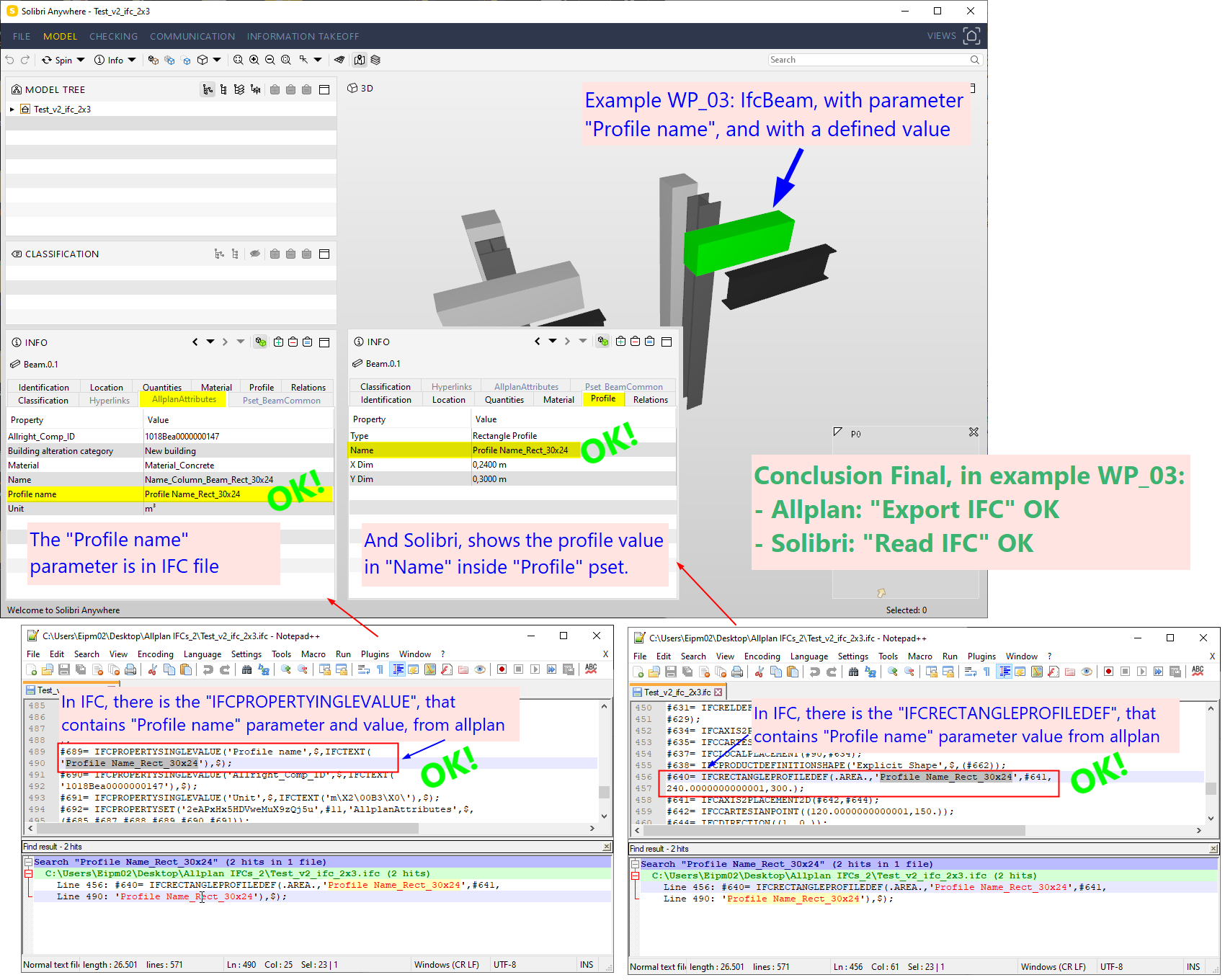Screen dimensions: 1225x980
Task: Toggle Show All Characters pilcrow in left Notepad++
Action: 380,669
